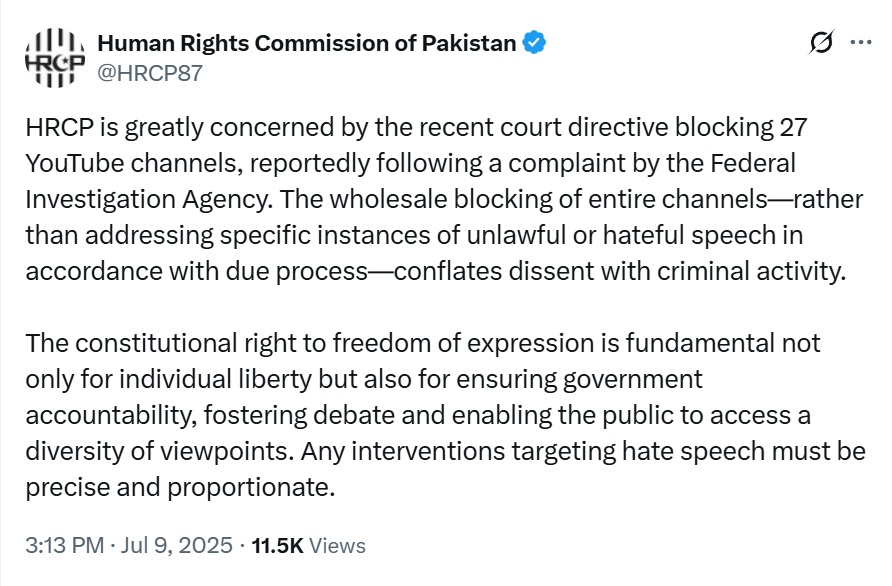Image resolution: width=892 pixels, height=586 pixels.
Task: Open the three-dot more options menu
Action: pos(861,42)
